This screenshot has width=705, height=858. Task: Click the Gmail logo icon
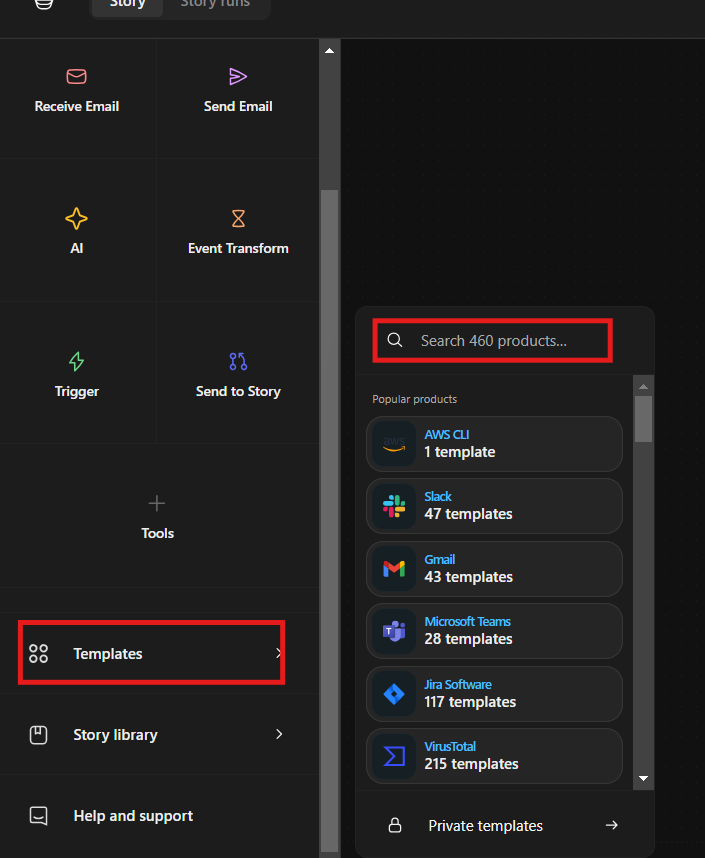pyautogui.click(x=394, y=569)
